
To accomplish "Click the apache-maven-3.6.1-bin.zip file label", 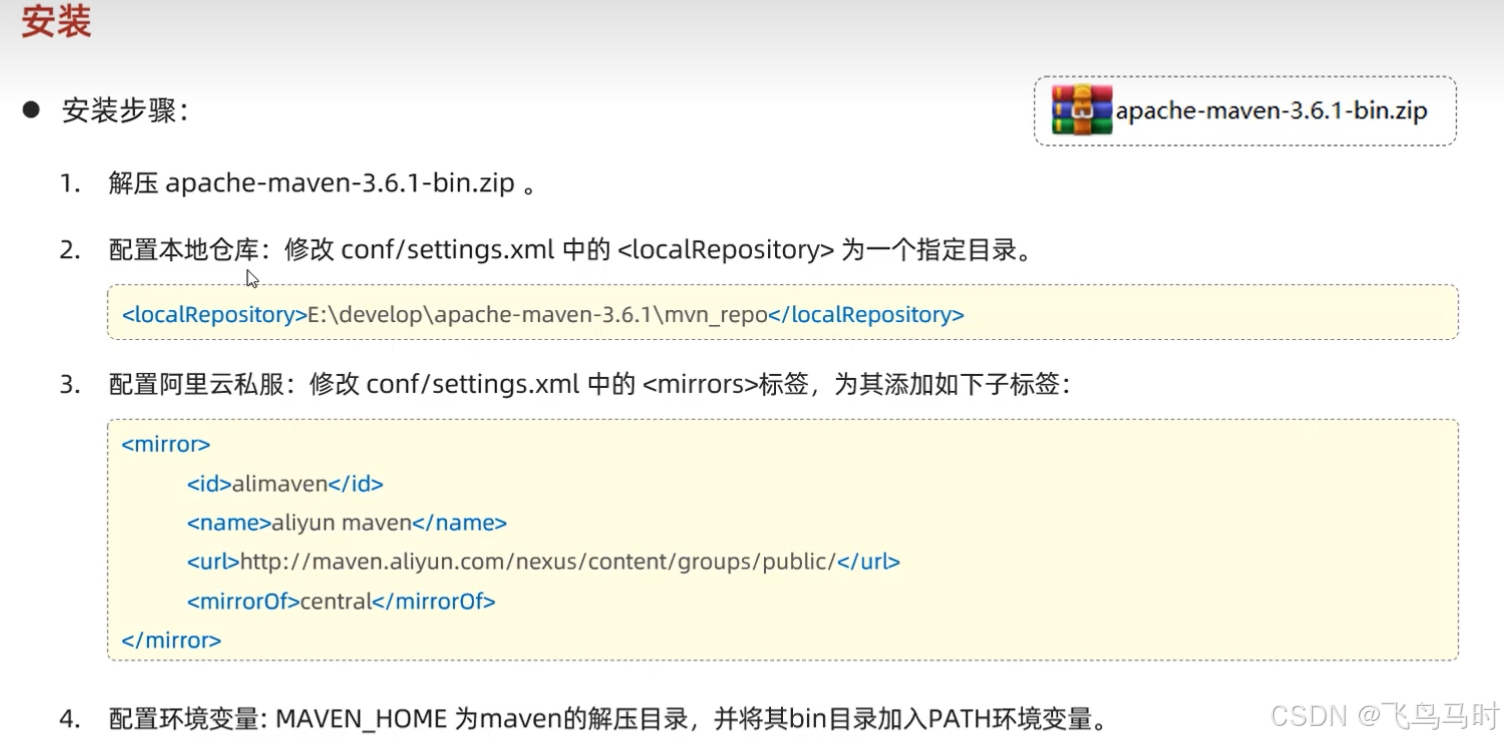I will [1271, 111].
